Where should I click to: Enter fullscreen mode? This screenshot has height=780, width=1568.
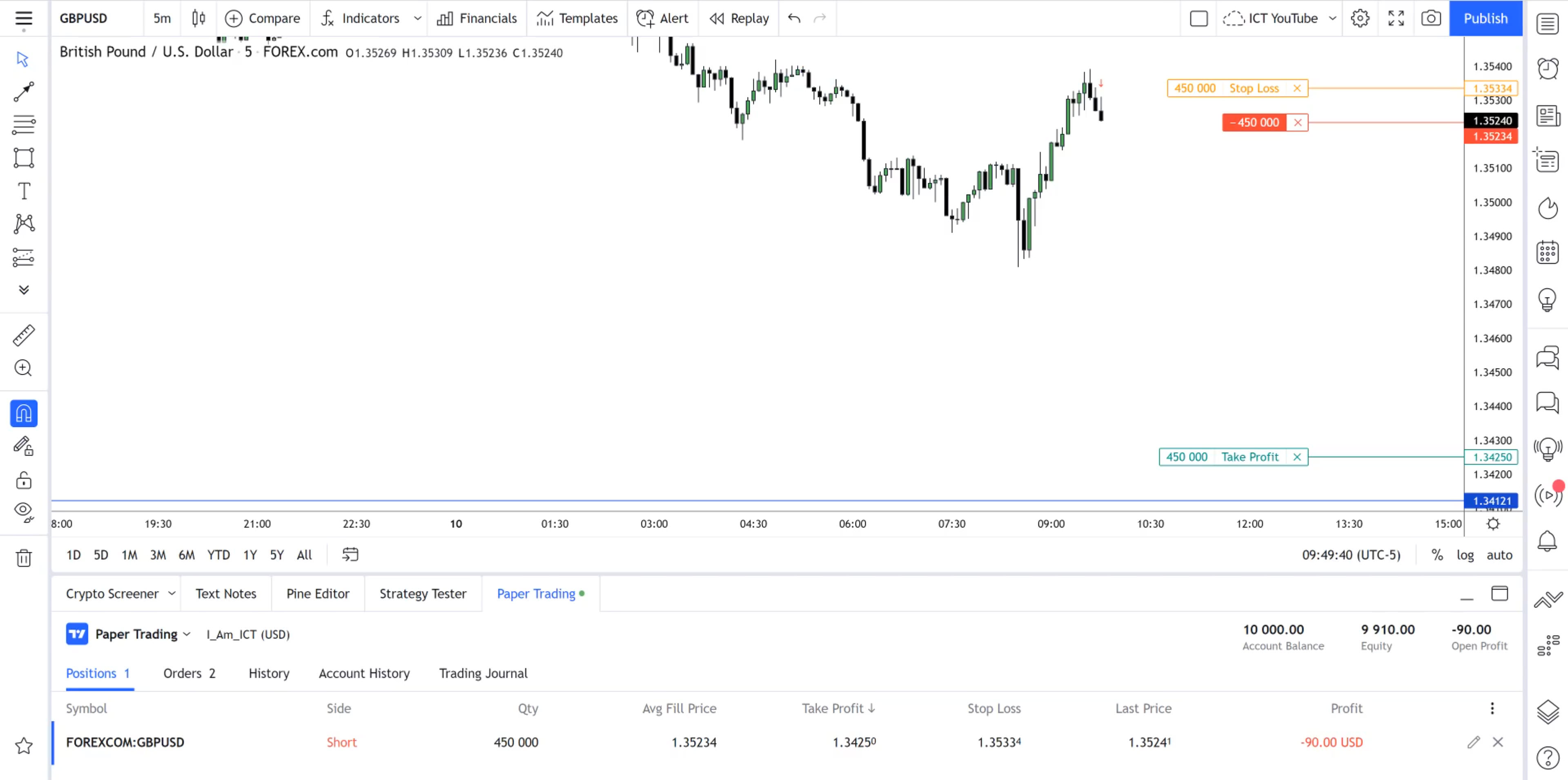(x=1396, y=18)
